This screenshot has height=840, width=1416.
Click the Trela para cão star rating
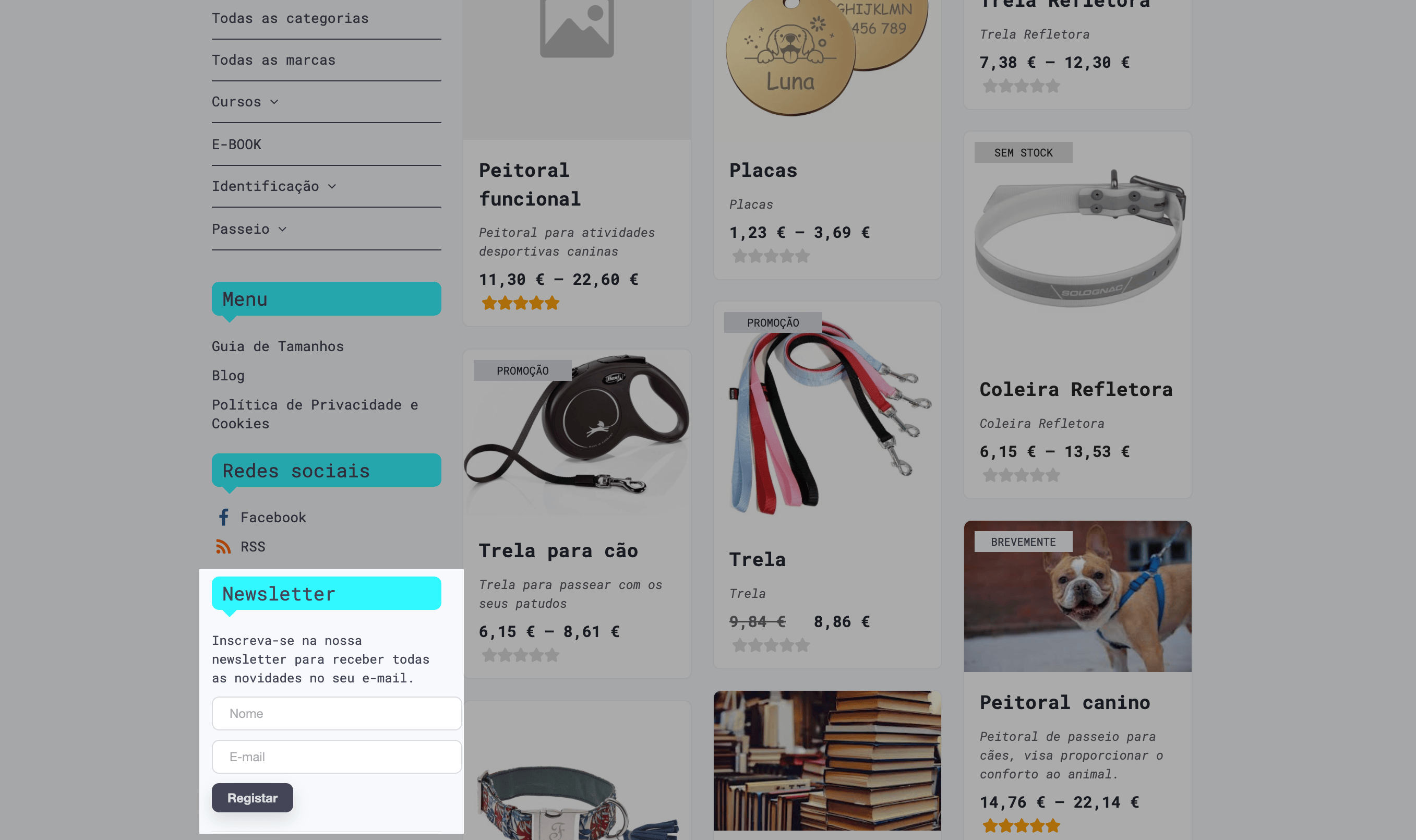click(521, 655)
